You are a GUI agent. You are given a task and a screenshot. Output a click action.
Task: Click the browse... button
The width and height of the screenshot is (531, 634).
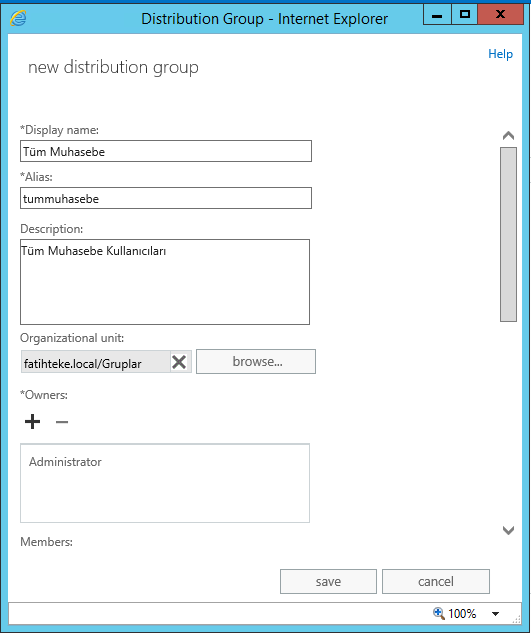pyautogui.click(x=256, y=361)
